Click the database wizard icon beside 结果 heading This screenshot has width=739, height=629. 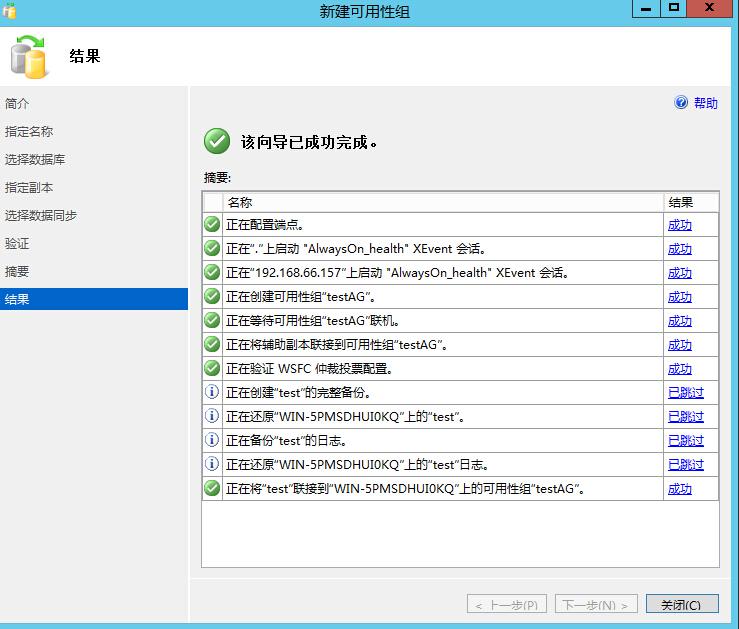coord(29,57)
